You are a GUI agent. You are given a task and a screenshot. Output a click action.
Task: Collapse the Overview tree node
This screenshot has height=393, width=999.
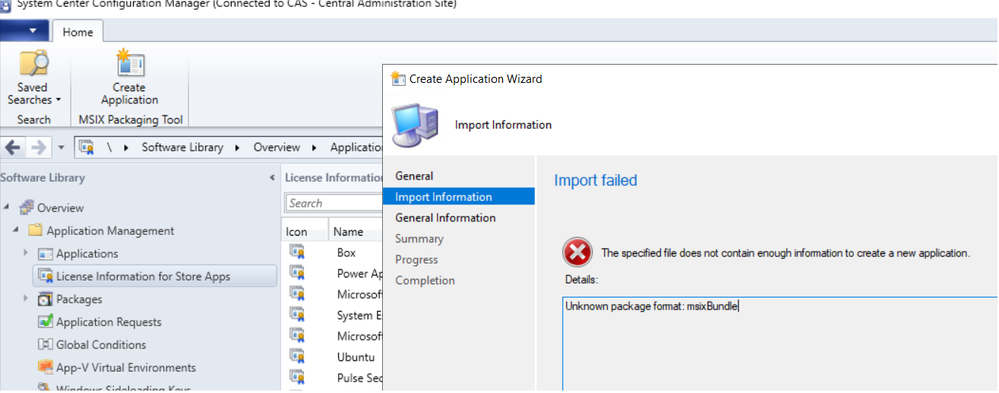tap(7, 207)
